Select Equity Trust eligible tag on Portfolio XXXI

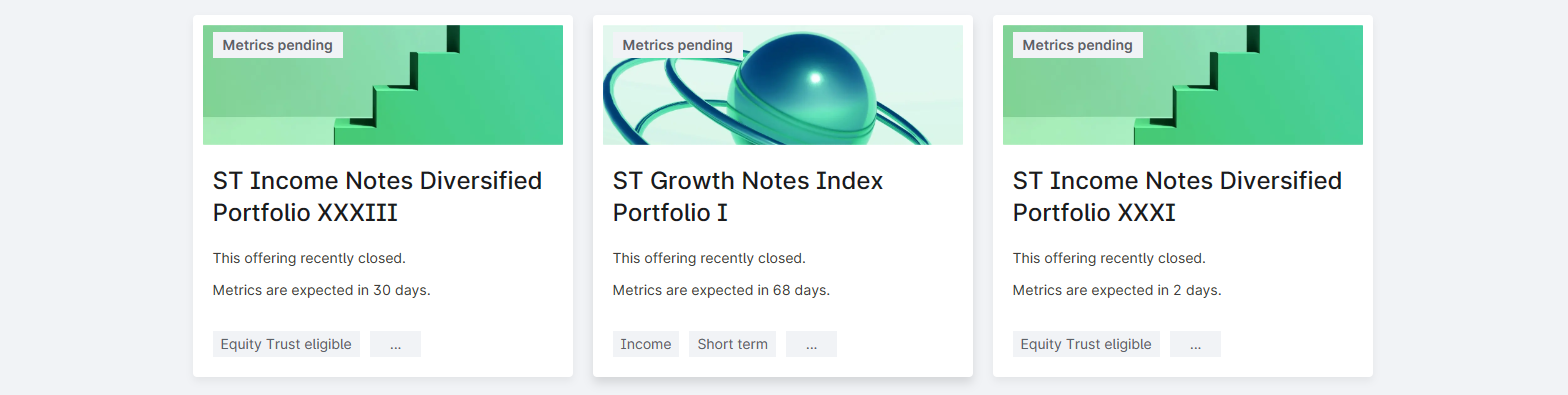pos(1086,344)
